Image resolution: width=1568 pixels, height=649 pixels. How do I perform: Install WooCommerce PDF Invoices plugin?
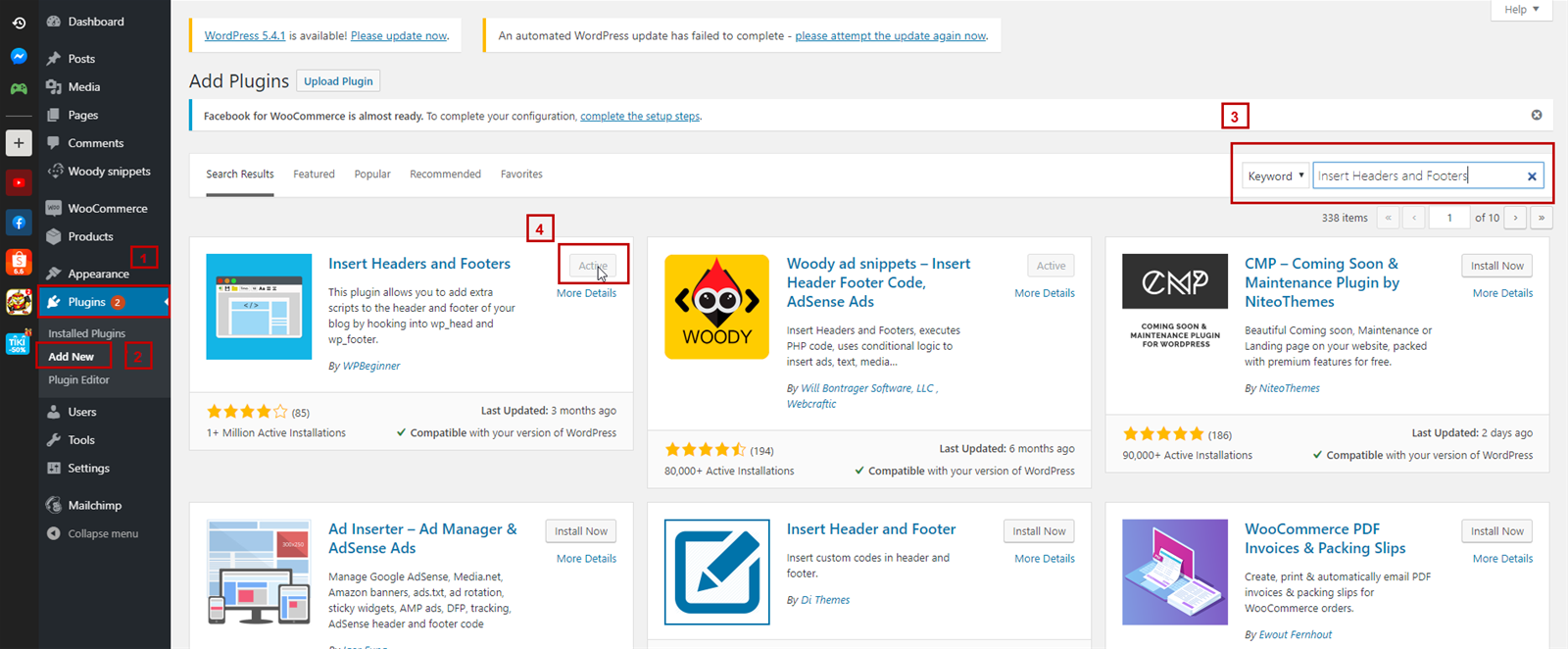coord(1496,531)
